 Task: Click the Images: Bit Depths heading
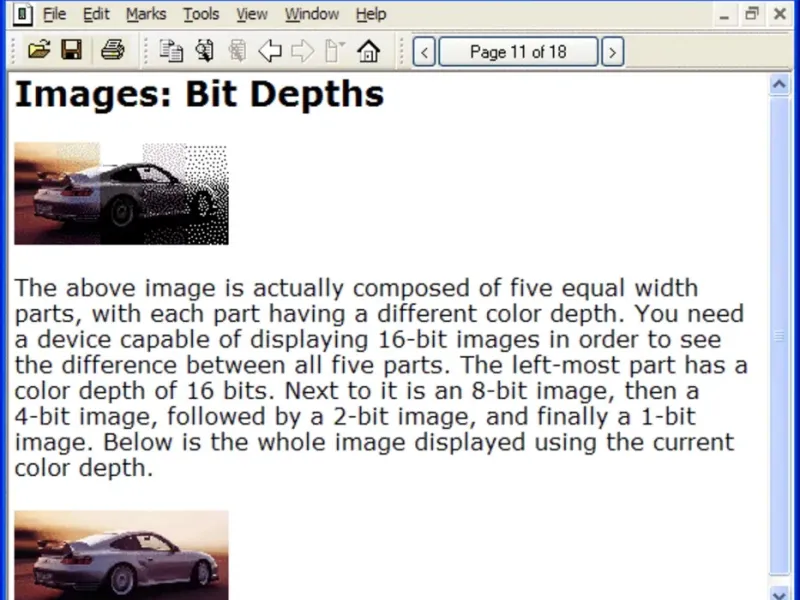click(199, 94)
